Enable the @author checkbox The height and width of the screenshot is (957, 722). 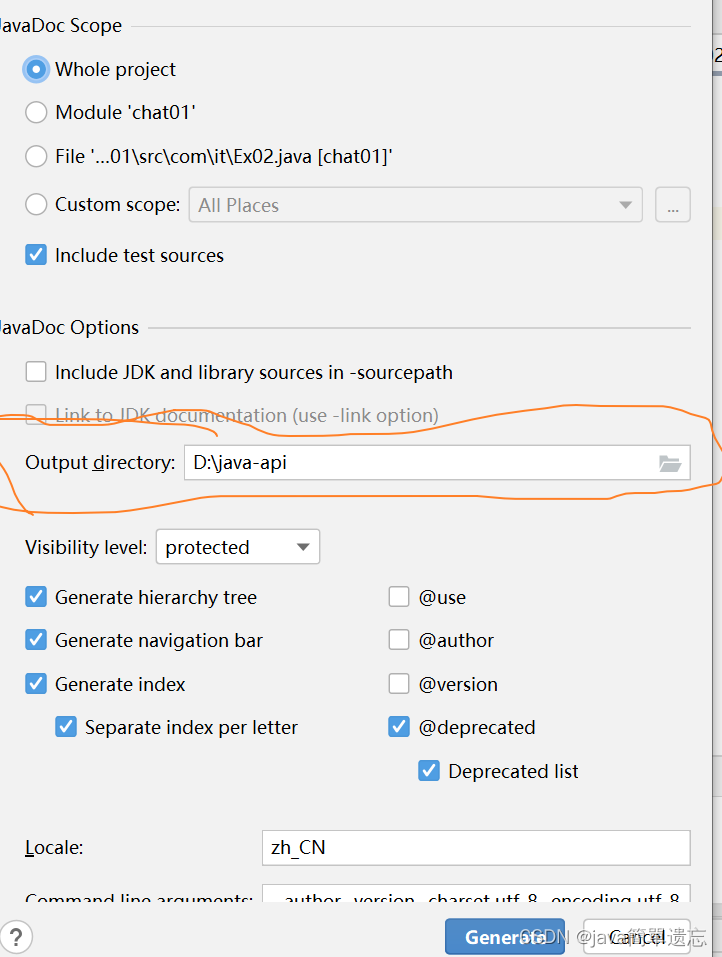coord(399,640)
